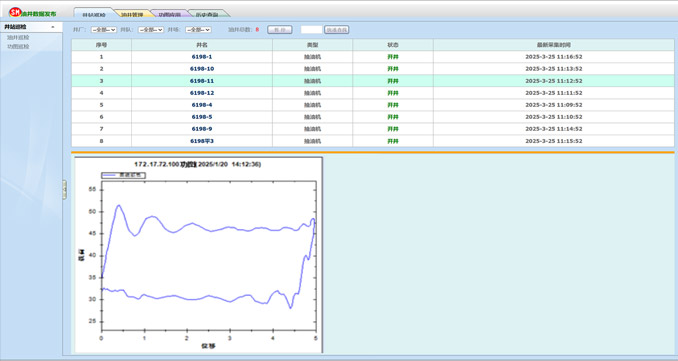Viewport: 678px width, 361px height.
Task: Click timestamp 2025-3-25 11:13:52
Action: 554,69
